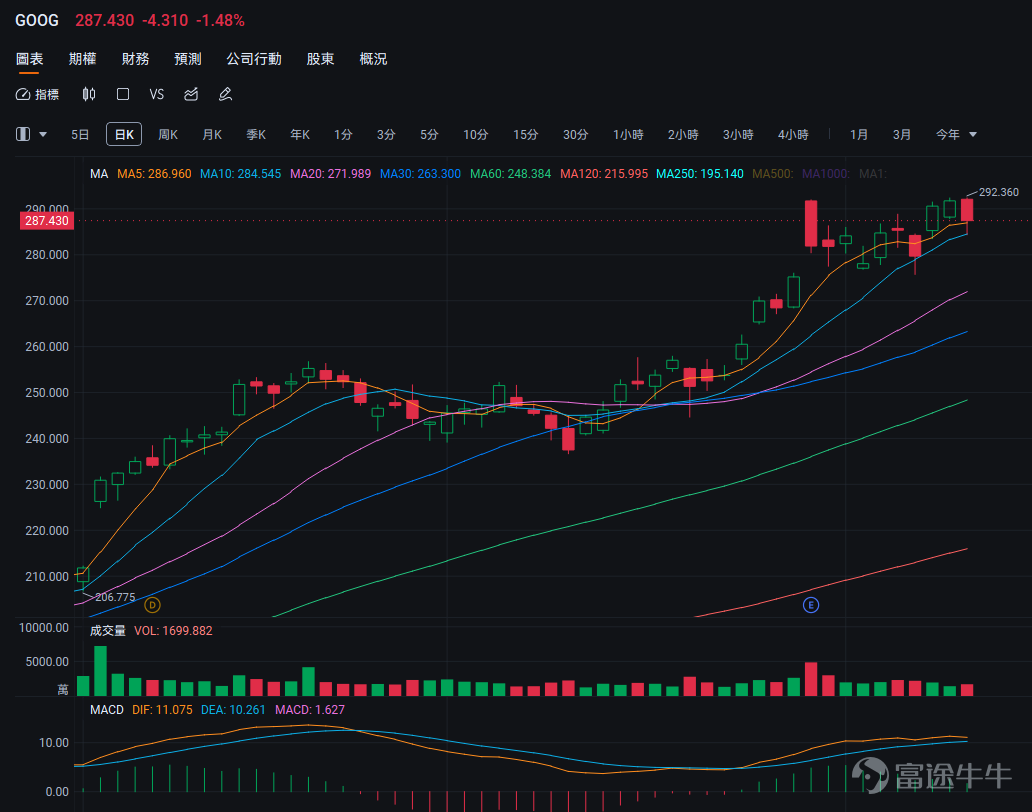Select the square rectangle tool icon
Image resolution: width=1032 pixels, height=812 pixels.
122,95
